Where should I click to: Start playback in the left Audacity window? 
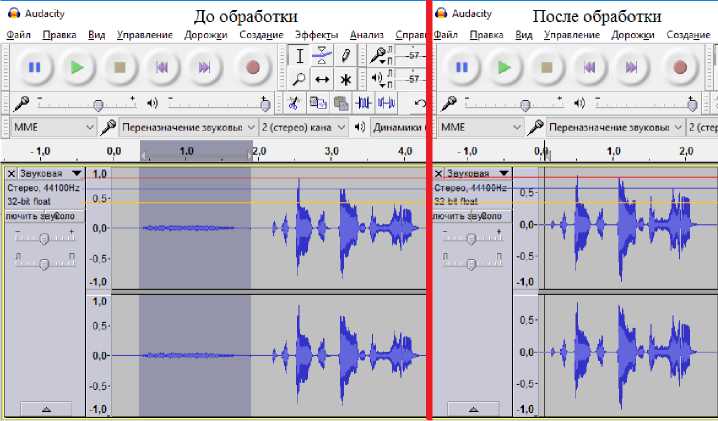coord(77,68)
